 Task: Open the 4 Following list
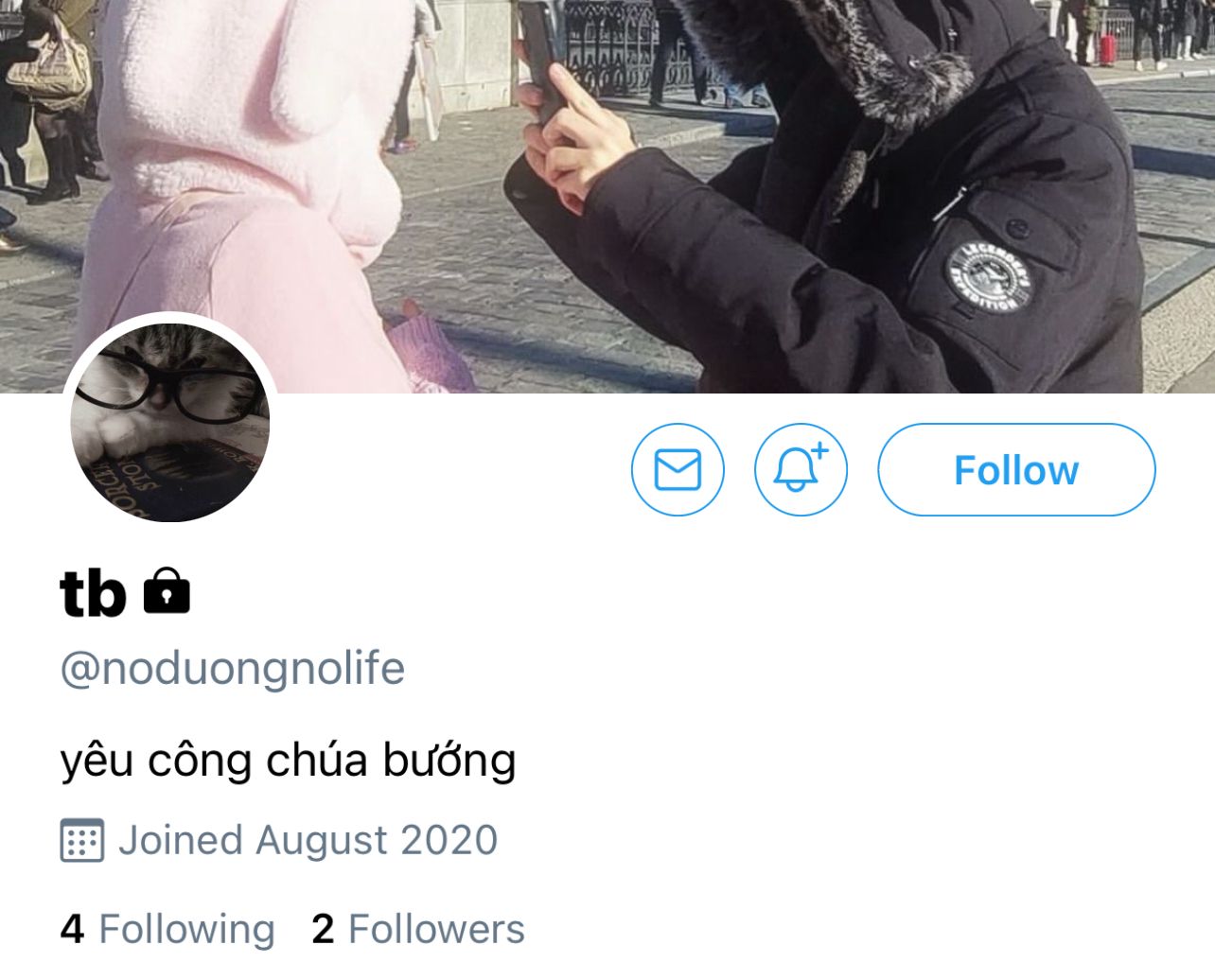(x=167, y=929)
